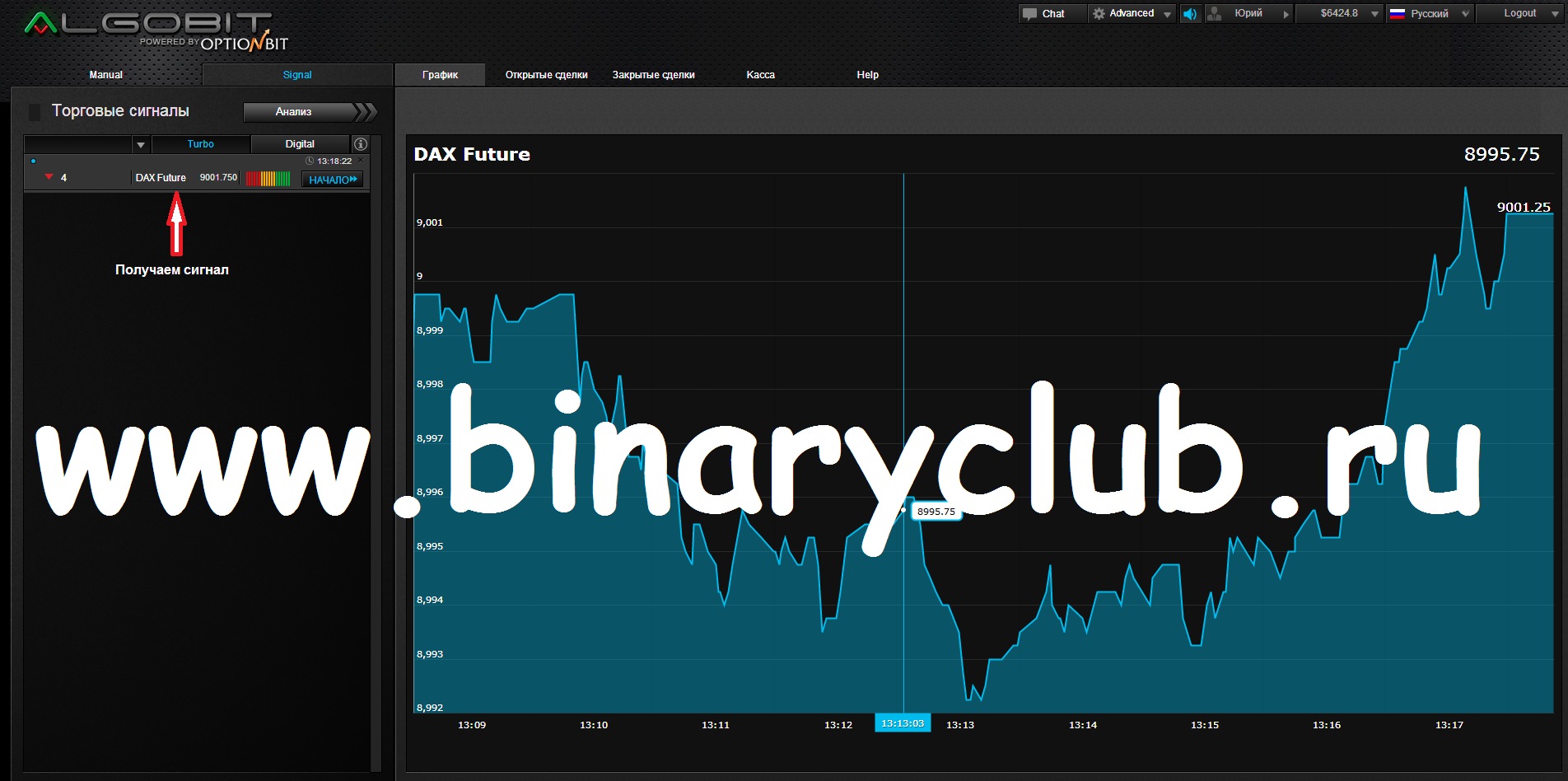The width and height of the screenshot is (1568, 781).
Task: Open chat via the speech bubble icon
Action: pos(1029,14)
